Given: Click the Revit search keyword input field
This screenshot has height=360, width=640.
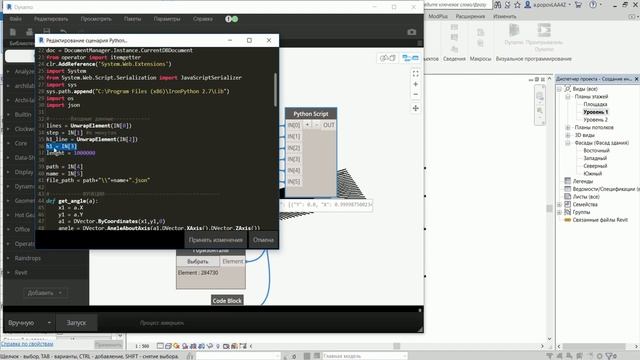Looking at the screenshot, I should coord(457,4).
